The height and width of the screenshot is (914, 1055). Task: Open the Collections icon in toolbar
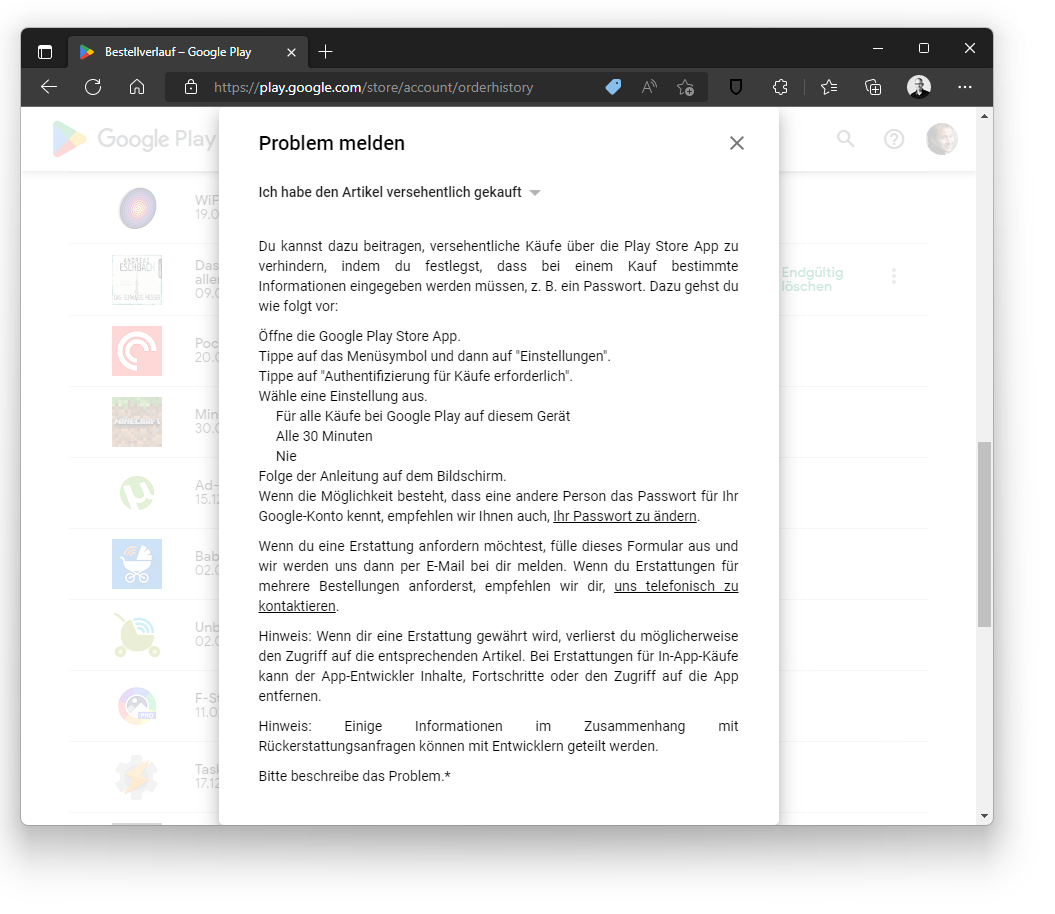tap(873, 88)
